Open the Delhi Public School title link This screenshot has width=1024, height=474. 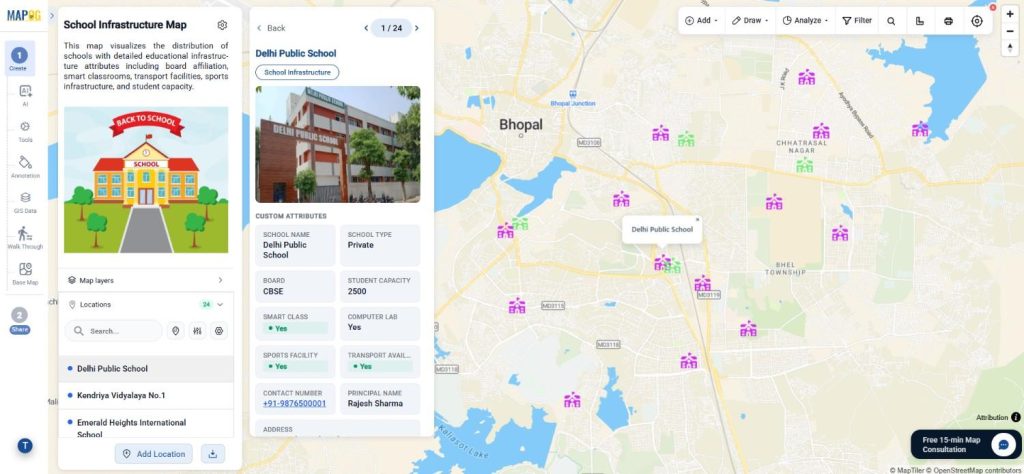click(x=296, y=54)
